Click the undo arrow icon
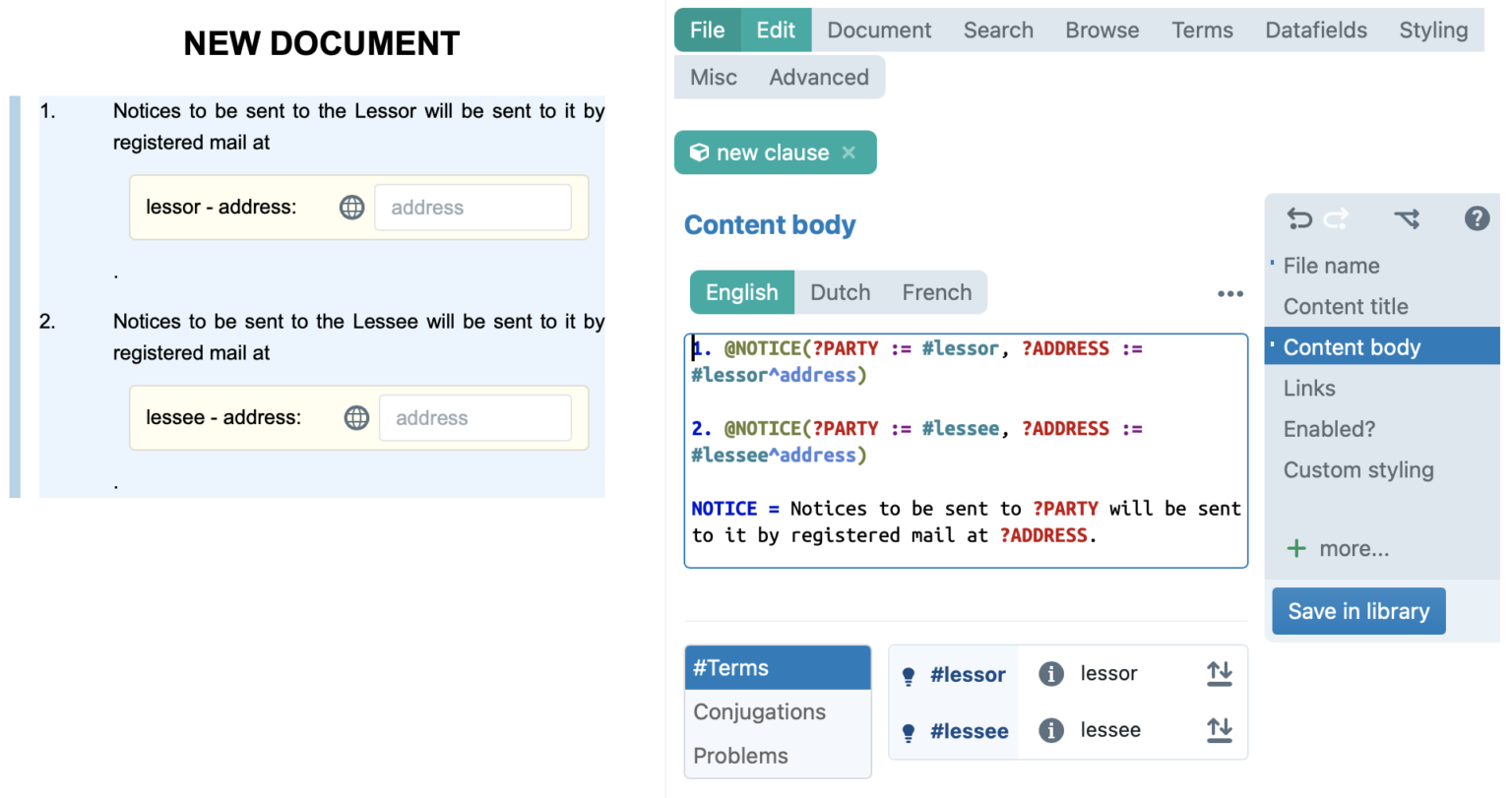Viewport: 1512px width, 798px height. pos(1299,218)
